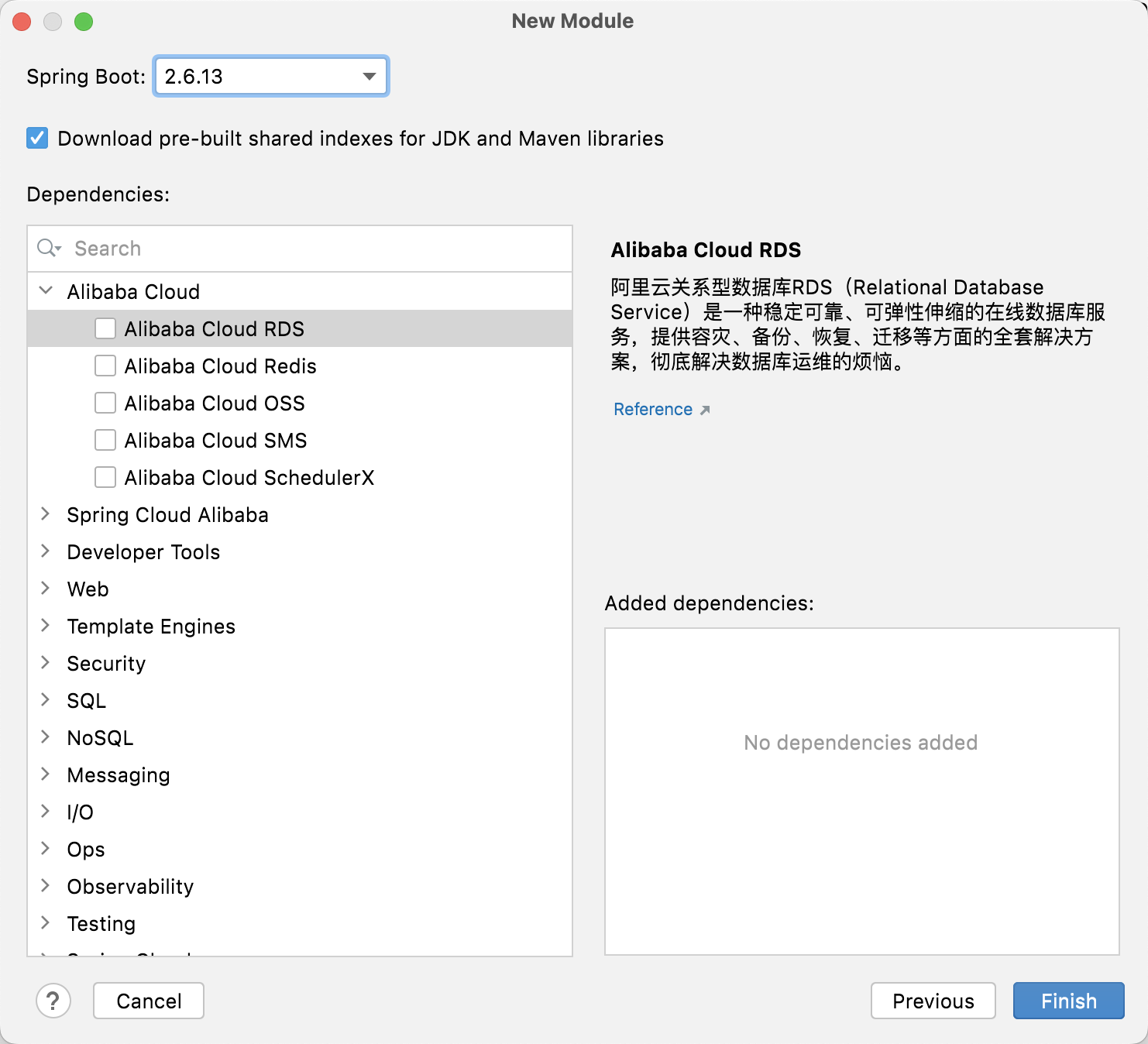Click the Alibaba Cloud group label
This screenshot has width=1148, height=1044.
[133, 292]
